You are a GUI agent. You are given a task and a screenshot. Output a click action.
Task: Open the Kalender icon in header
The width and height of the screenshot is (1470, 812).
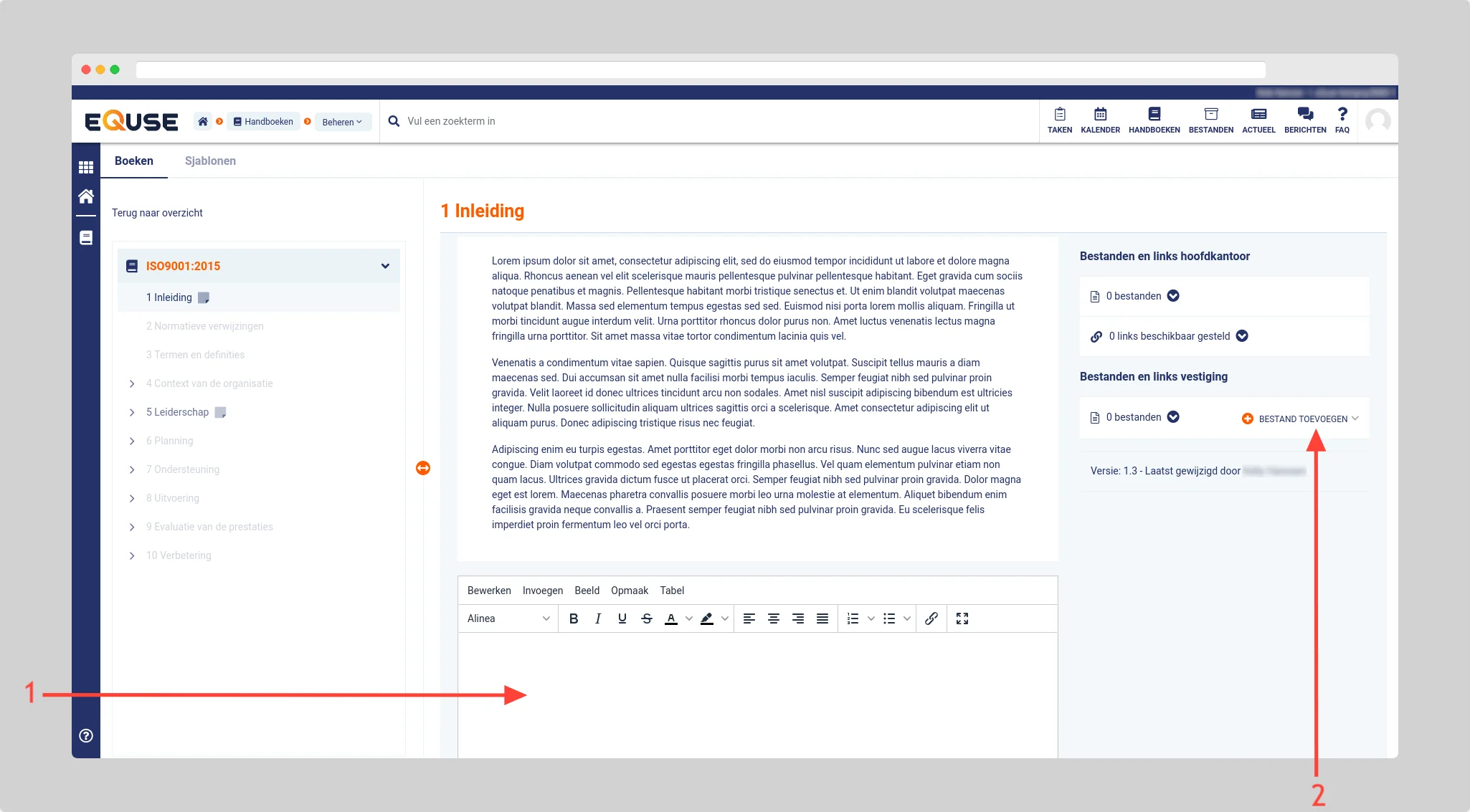[1100, 115]
